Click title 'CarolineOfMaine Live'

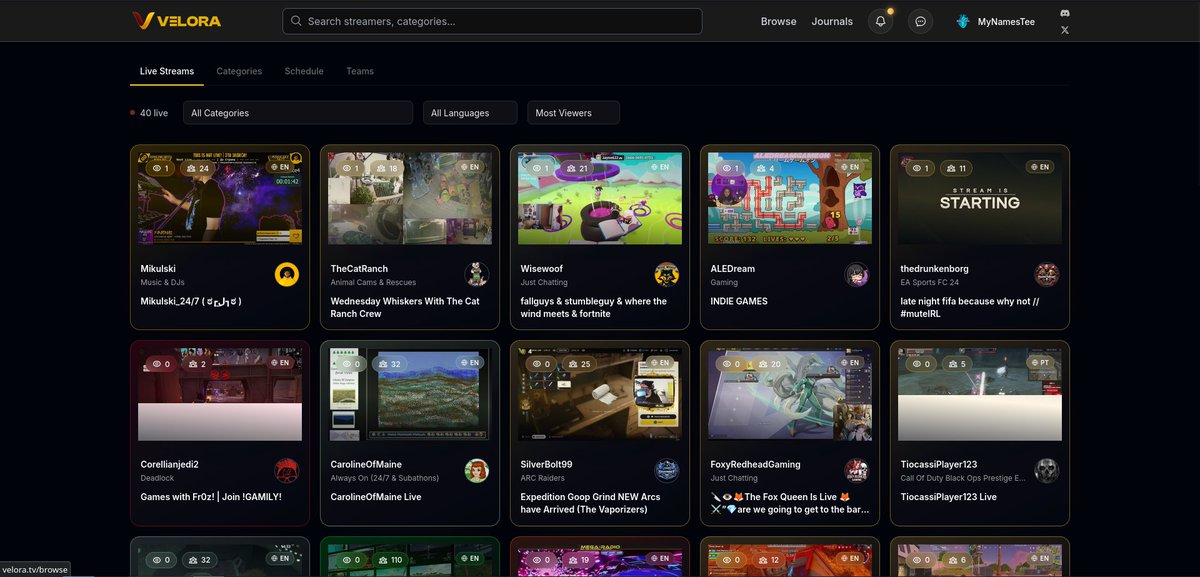(x=376, y=497)
